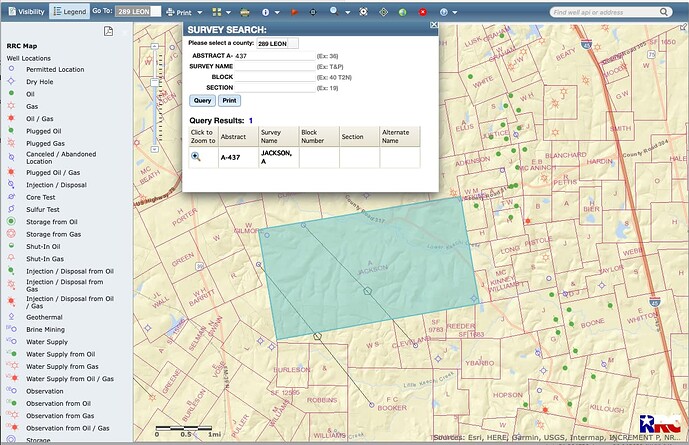Click the JACKSON, A survey name cell
This screenshot has height=445, width=689.
(279, 157)
